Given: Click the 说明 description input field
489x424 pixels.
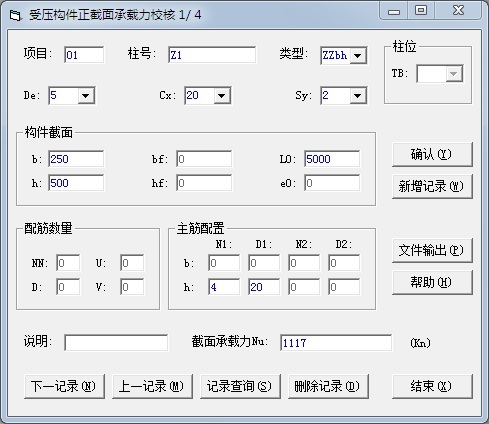Looking at the screenshot, I should pos(116,343).
